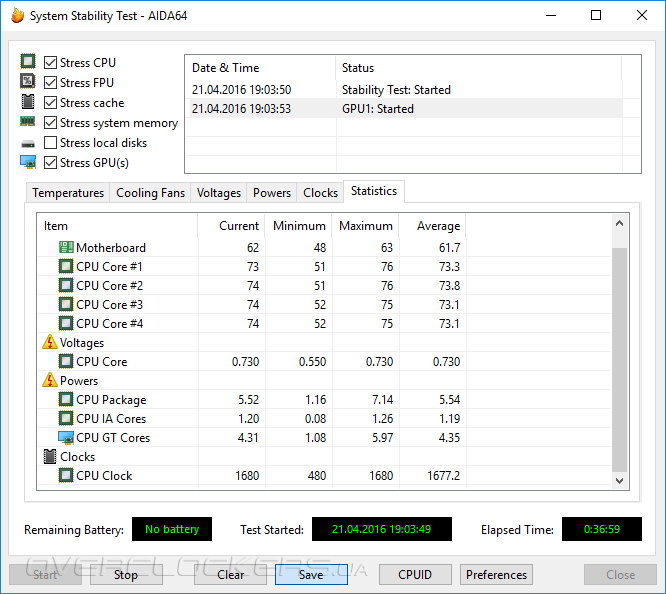Click the AIDA64 flame icon in title bar
This screenshot has height=594, width=666.
(17, 16)
